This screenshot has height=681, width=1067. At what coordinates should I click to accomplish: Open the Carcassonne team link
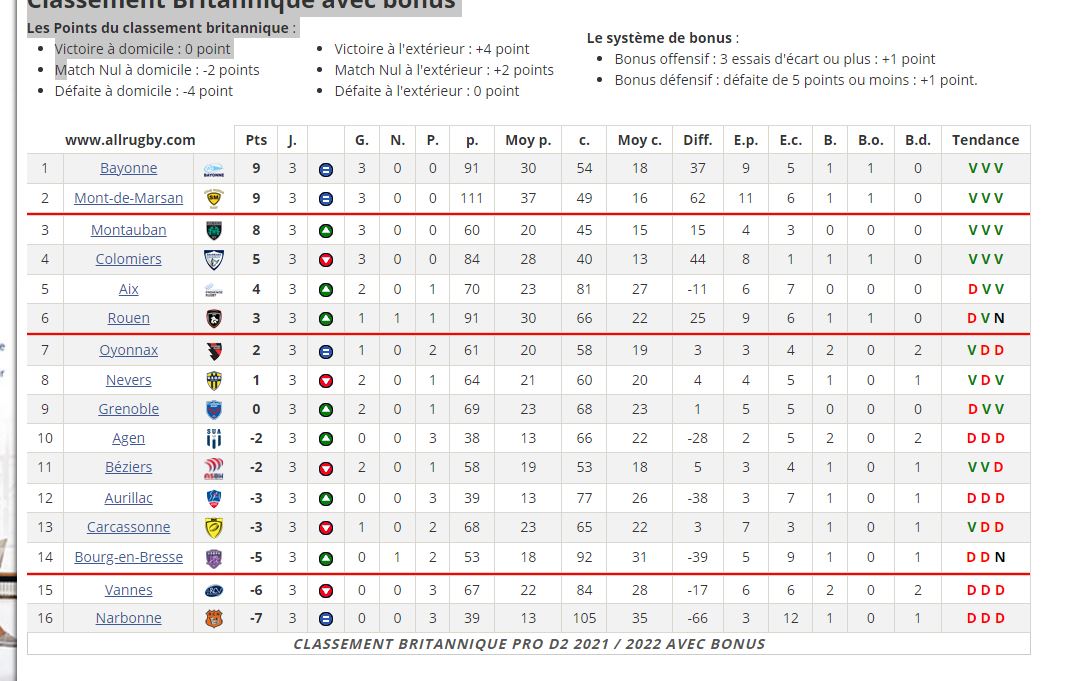click(129, 527)
